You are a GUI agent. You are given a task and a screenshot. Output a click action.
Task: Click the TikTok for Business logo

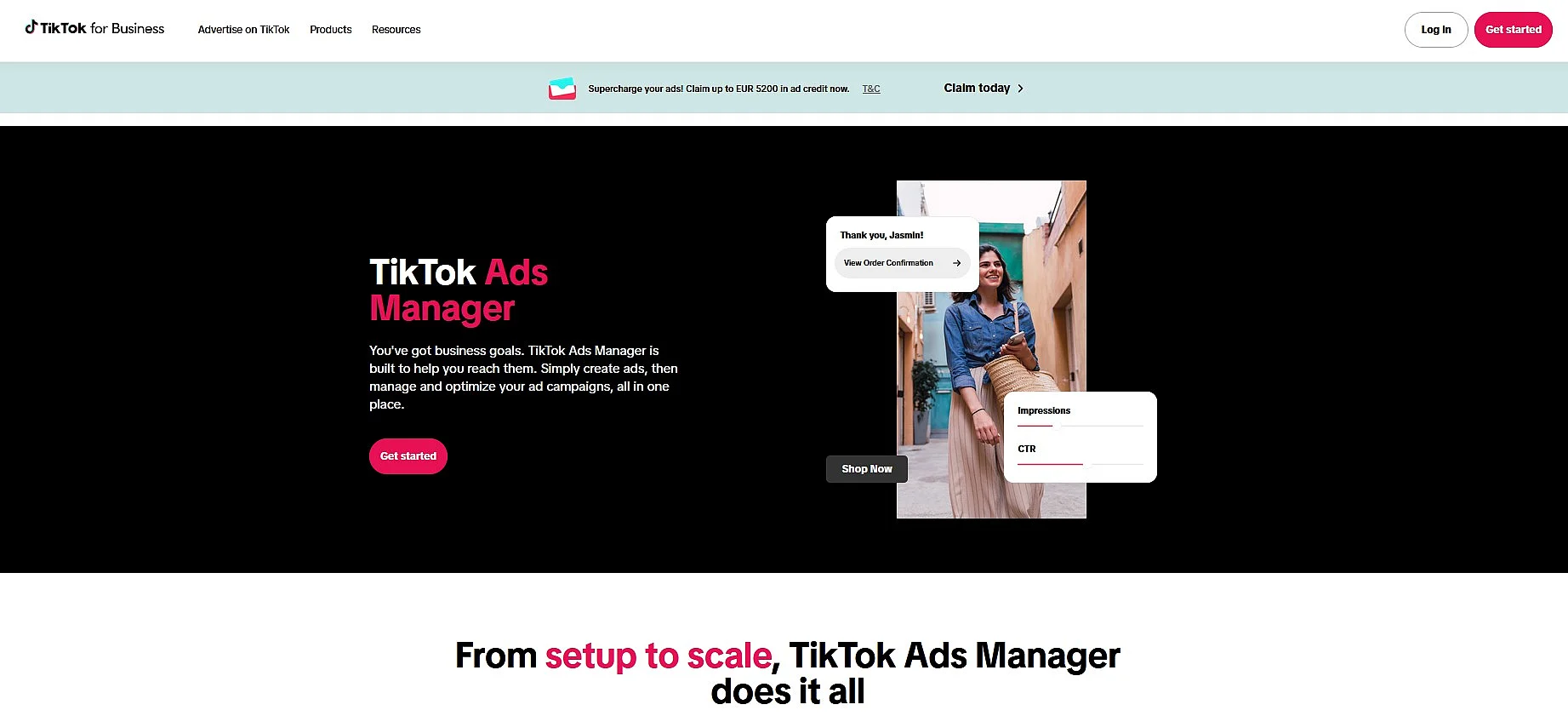pyautogui.click(x=94, y=28)
